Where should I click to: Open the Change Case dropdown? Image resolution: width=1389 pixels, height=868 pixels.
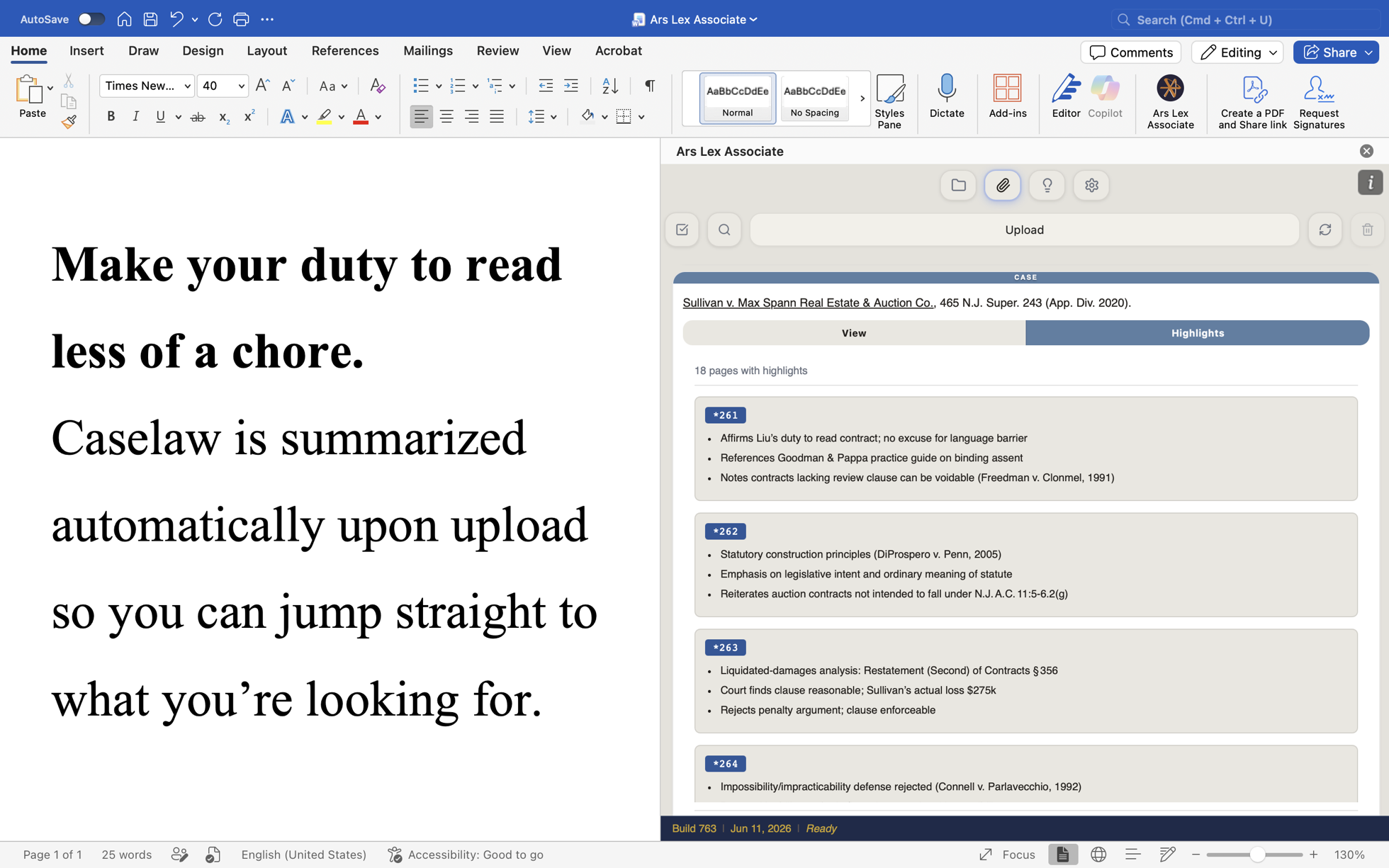333,86
